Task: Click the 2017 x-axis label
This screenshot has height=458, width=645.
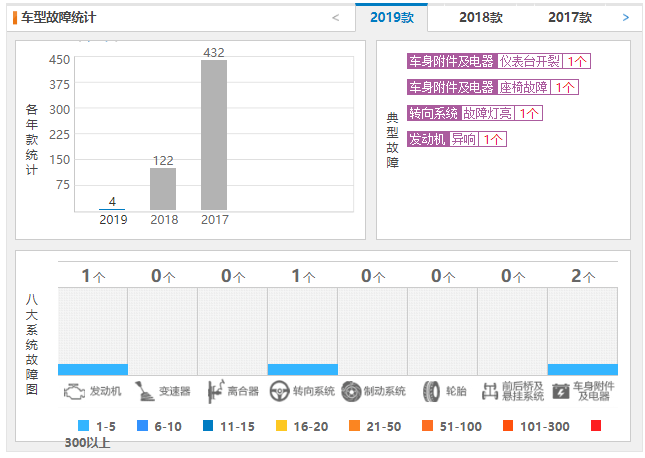Action: click(215, 220)
